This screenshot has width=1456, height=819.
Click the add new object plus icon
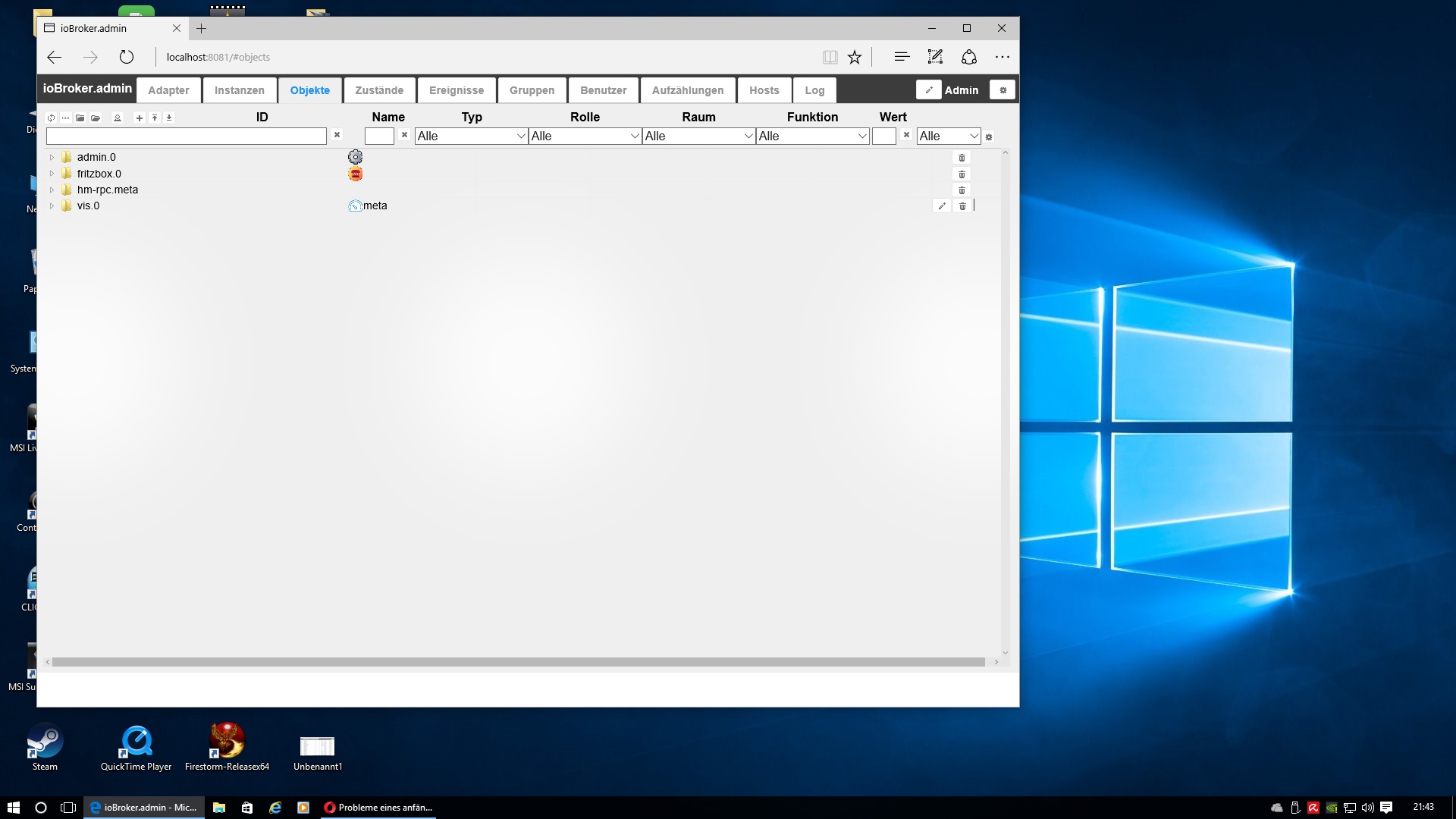140,118
